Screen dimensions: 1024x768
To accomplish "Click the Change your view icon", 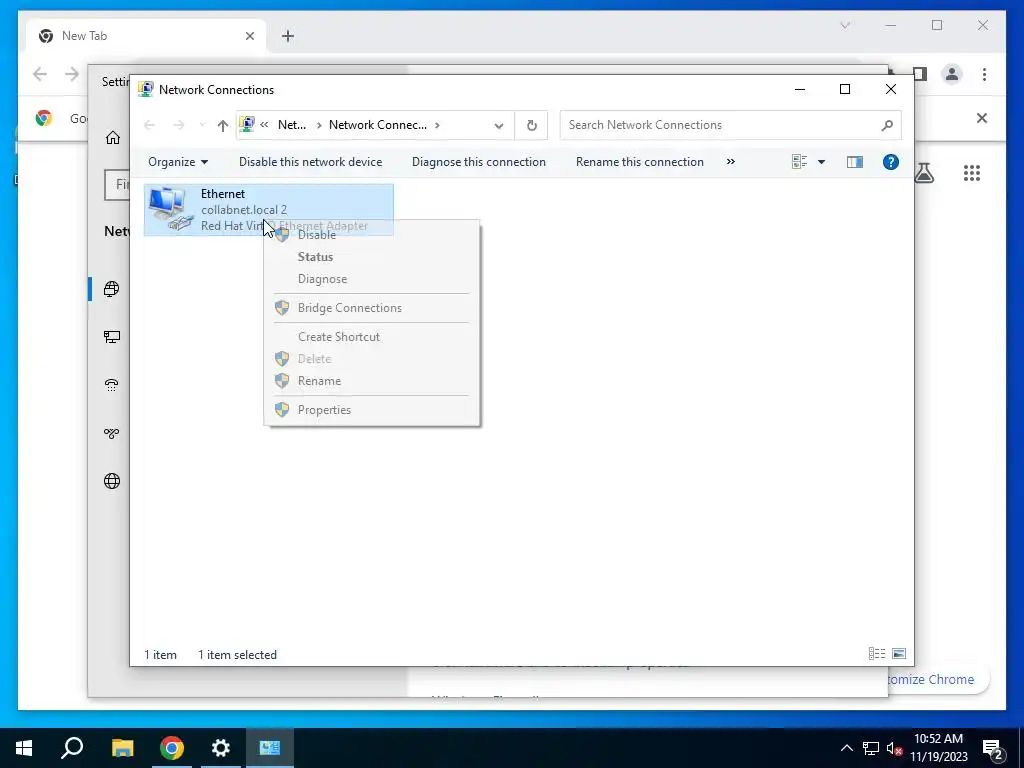I will [799, 162].
